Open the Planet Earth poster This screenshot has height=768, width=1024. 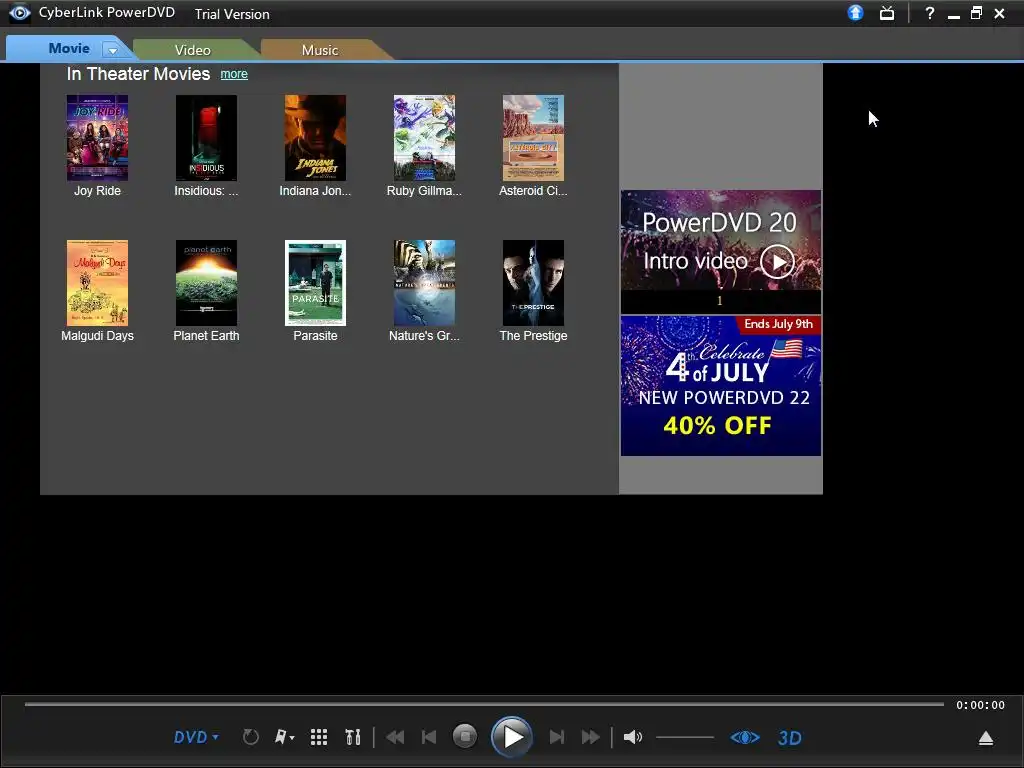click(206, 283)
